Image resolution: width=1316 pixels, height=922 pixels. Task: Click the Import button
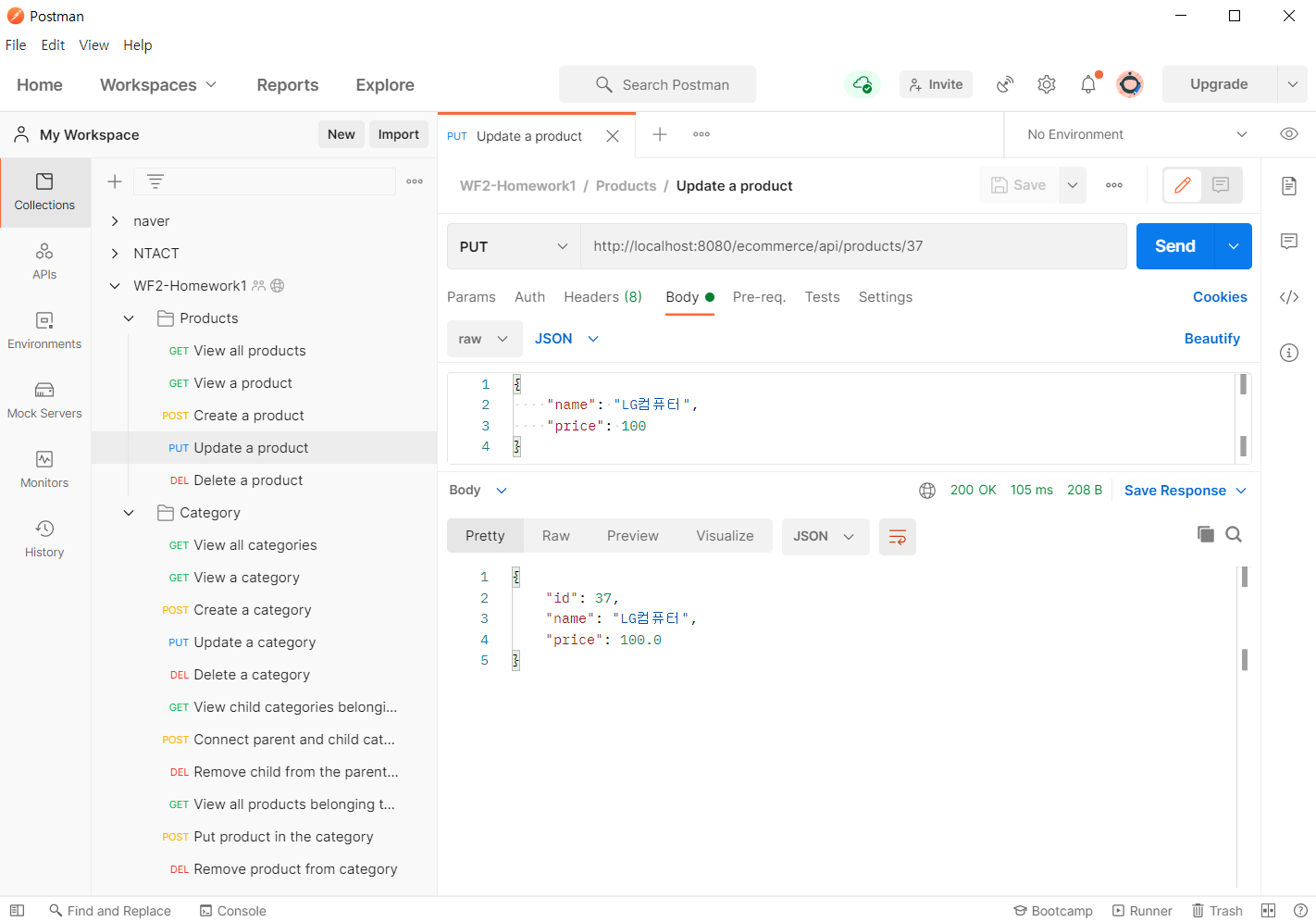tap(399, 134)
